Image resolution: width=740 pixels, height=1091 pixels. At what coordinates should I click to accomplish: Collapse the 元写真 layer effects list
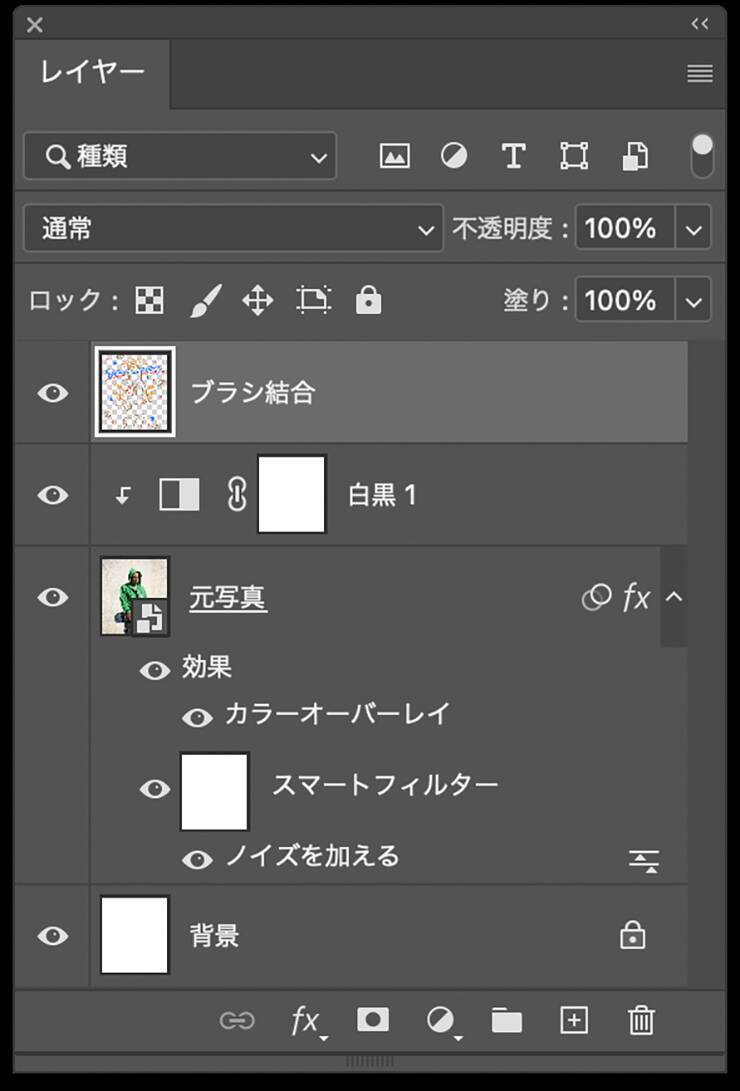[674, 597]
